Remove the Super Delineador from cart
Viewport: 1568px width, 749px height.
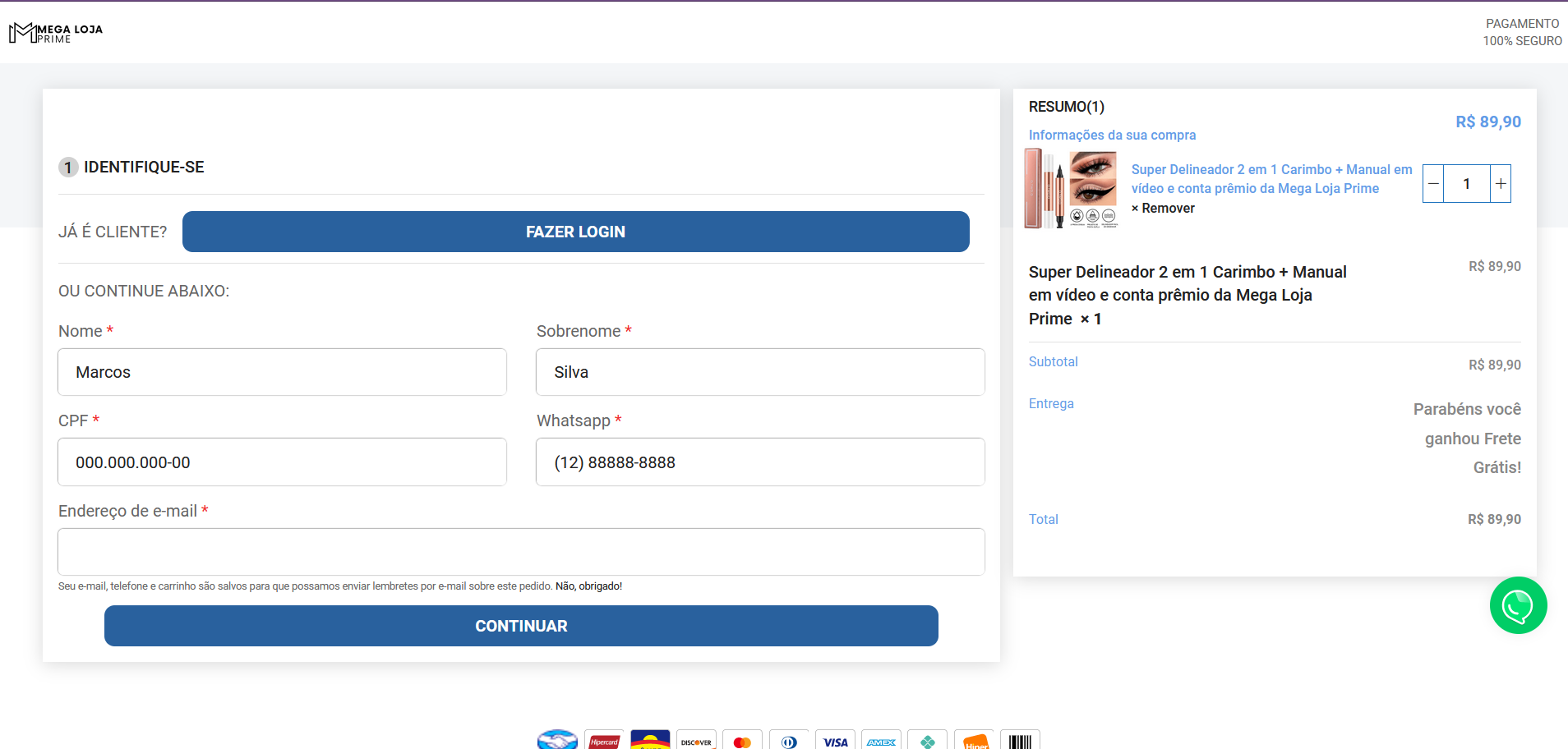pos(1163,209)
